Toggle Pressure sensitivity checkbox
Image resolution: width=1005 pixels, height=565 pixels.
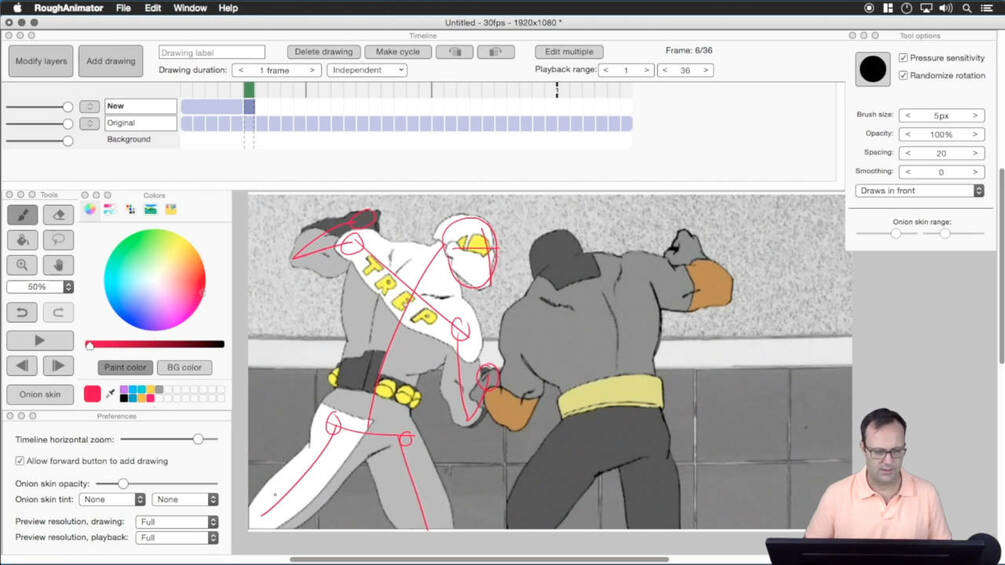[x=903, y=58]
